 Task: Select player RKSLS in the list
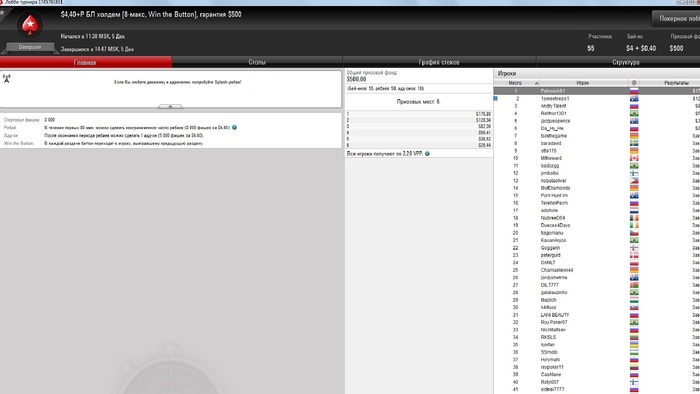[x=597, y=337]
